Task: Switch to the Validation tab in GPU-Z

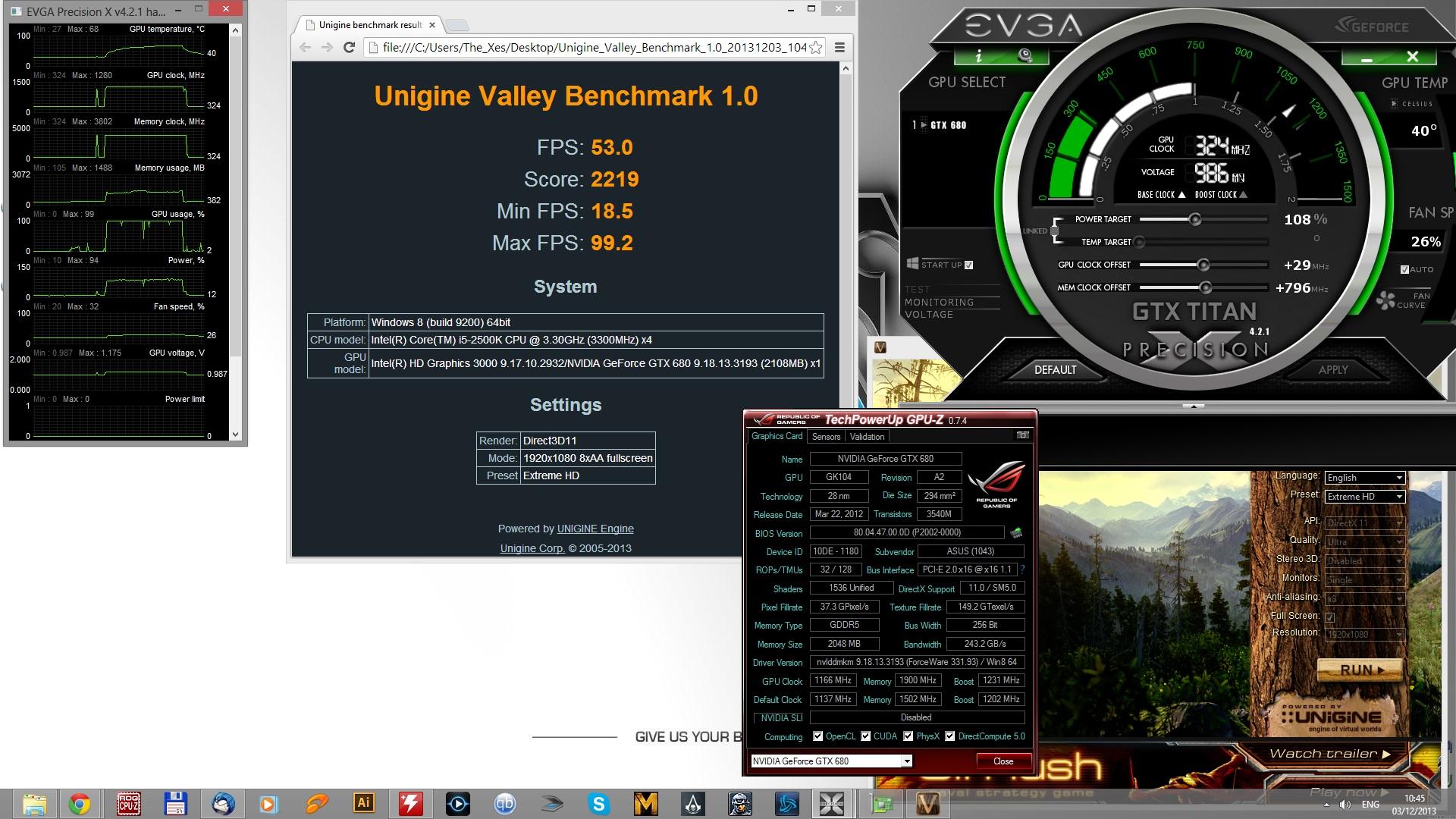Action: coord(867,437)
